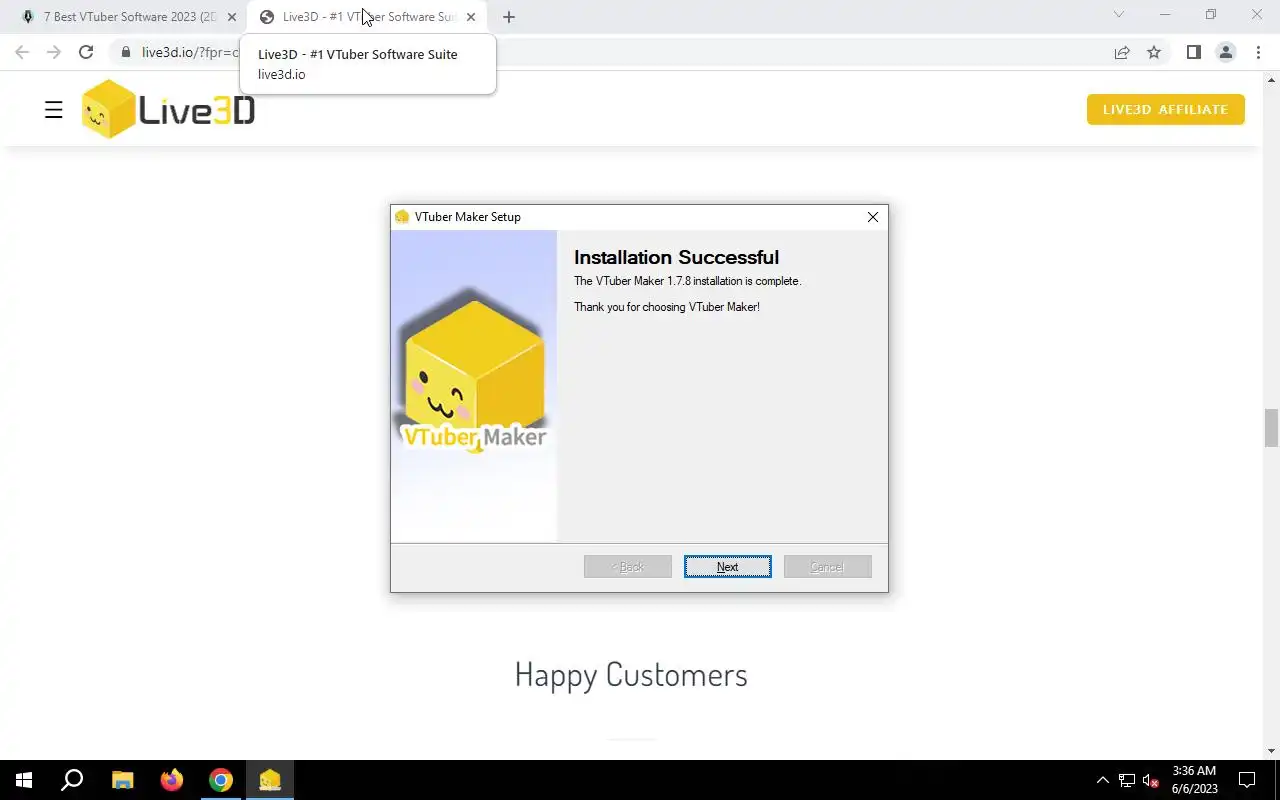This screenshot has height=800, width=1280.
Task: Show hidden system tray icons
Action: (1103, 780)
